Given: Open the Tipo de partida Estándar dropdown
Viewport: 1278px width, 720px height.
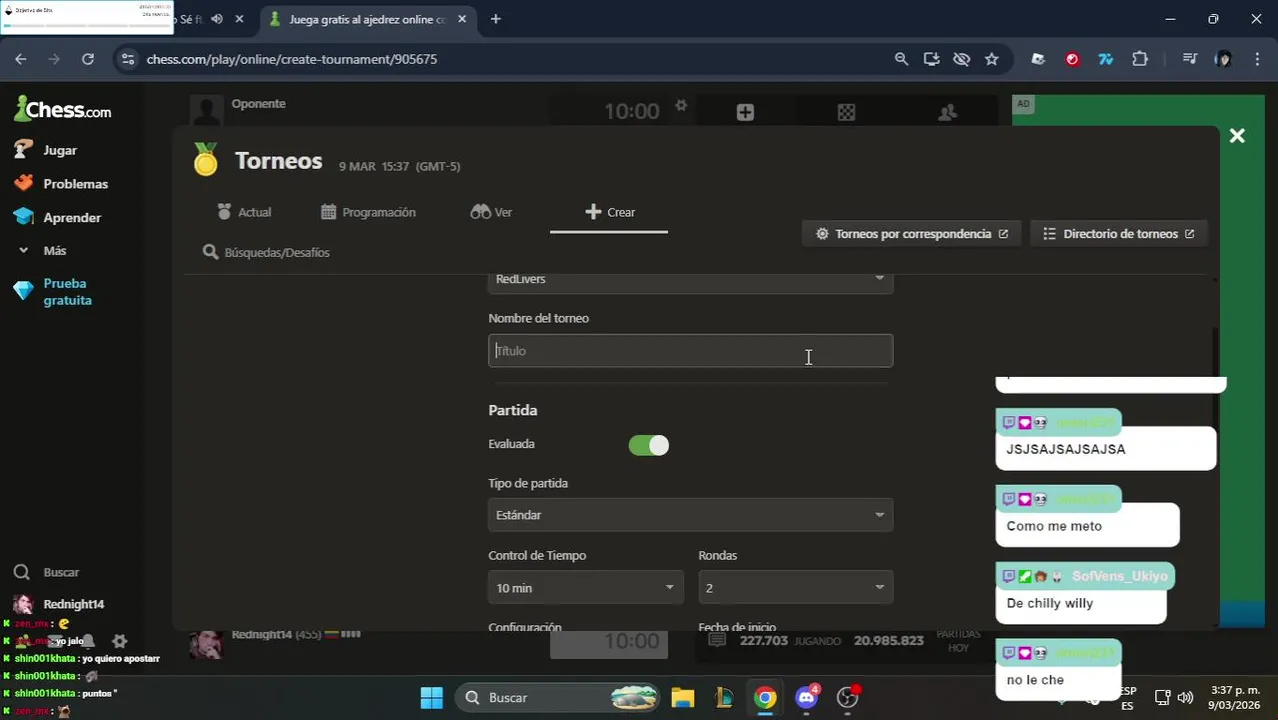Looking at the screenshot, I should [690, 515].
